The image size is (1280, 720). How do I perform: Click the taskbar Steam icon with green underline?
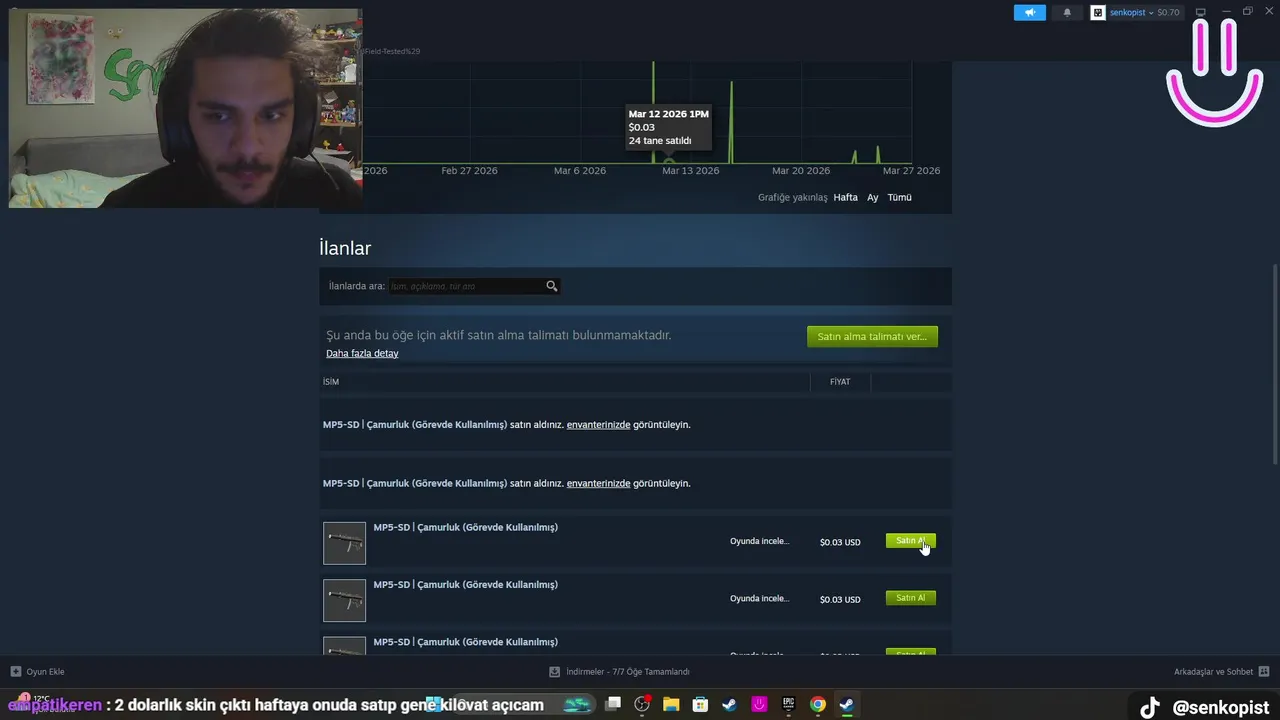pyautogui.click(x=846, y=704)
